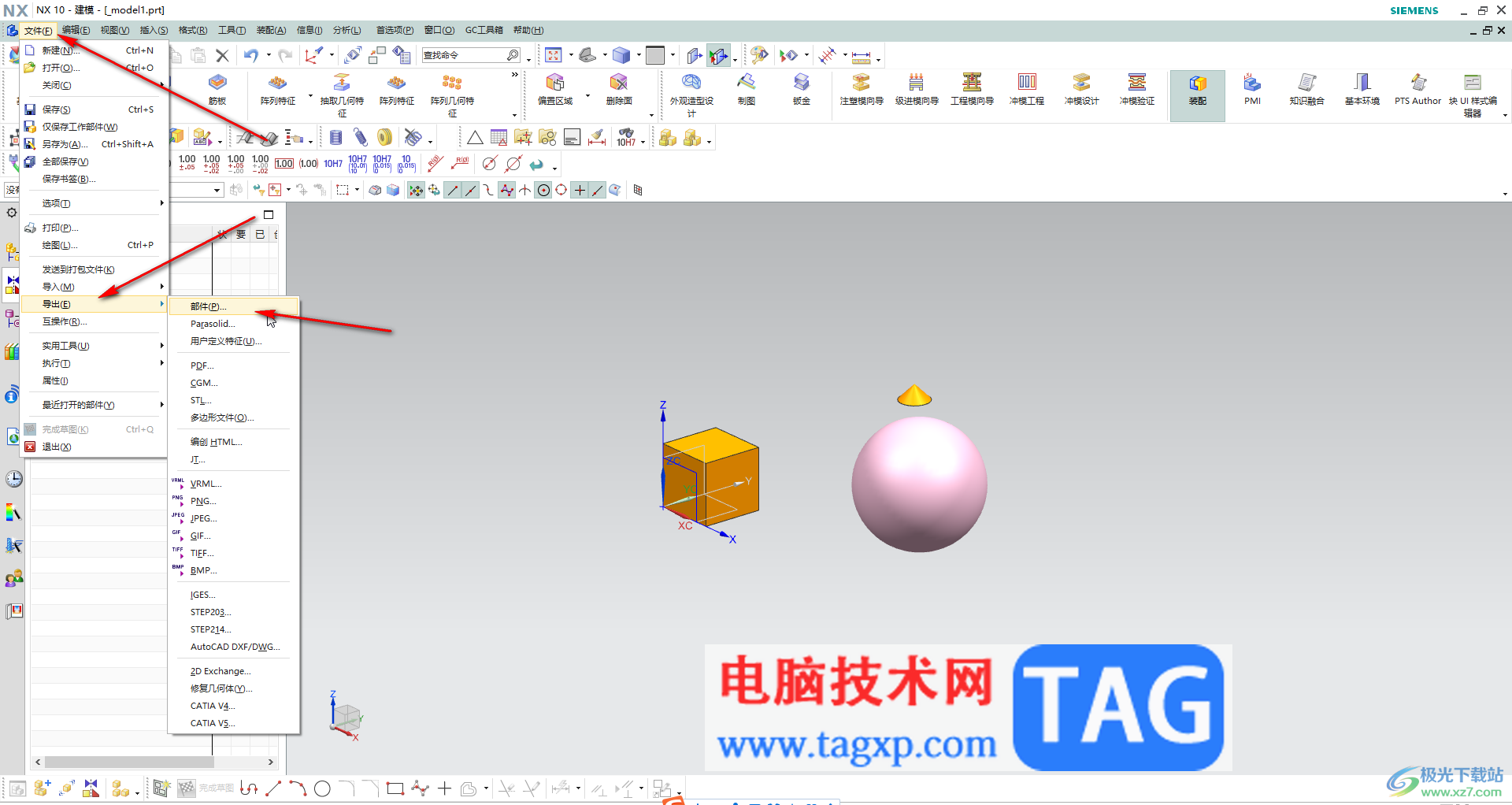This screenshot has width=1512, height=805.
Task: Expand the 实用工具 utilities submenu
Action: tap(94, 346)
